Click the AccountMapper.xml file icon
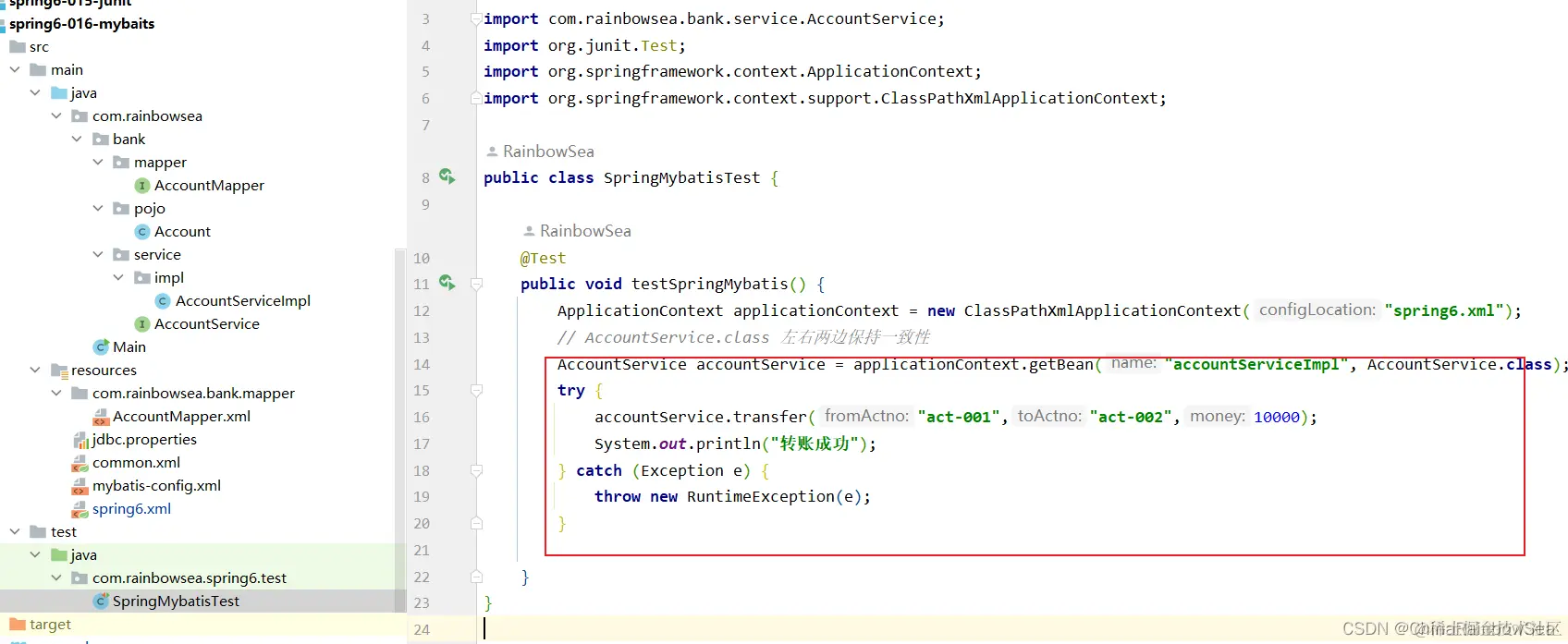1568x644 pixels. (x=102, y=417)
